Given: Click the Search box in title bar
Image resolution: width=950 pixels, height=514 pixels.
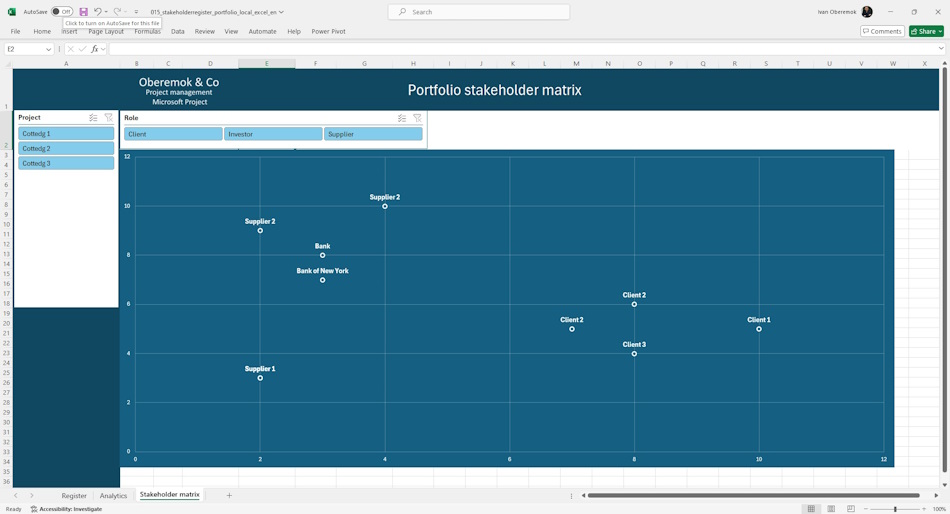Looking at the screenshot, I should tap(479, 12).
